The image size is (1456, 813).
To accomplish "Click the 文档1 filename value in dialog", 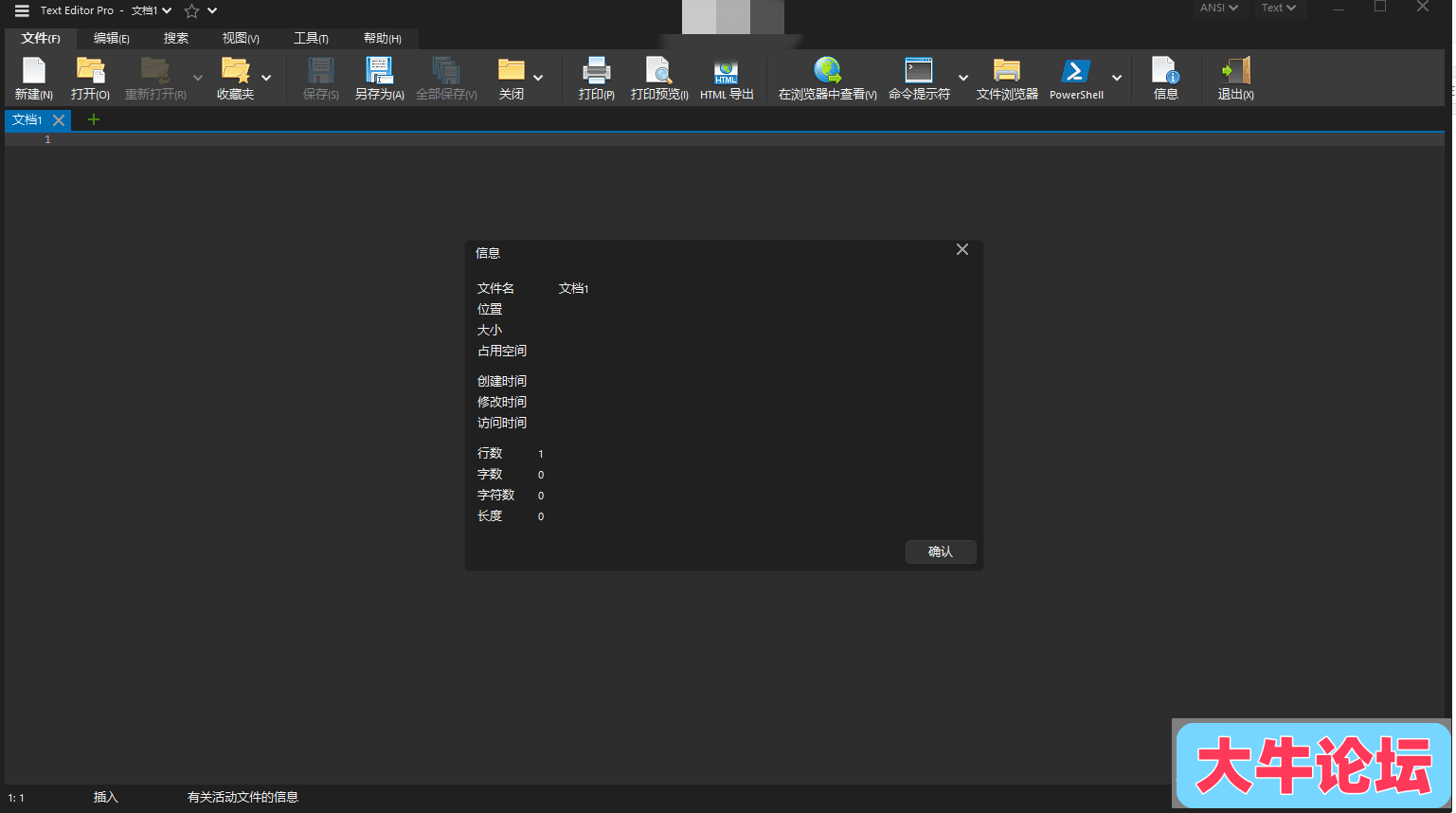I will coord(574,288).
